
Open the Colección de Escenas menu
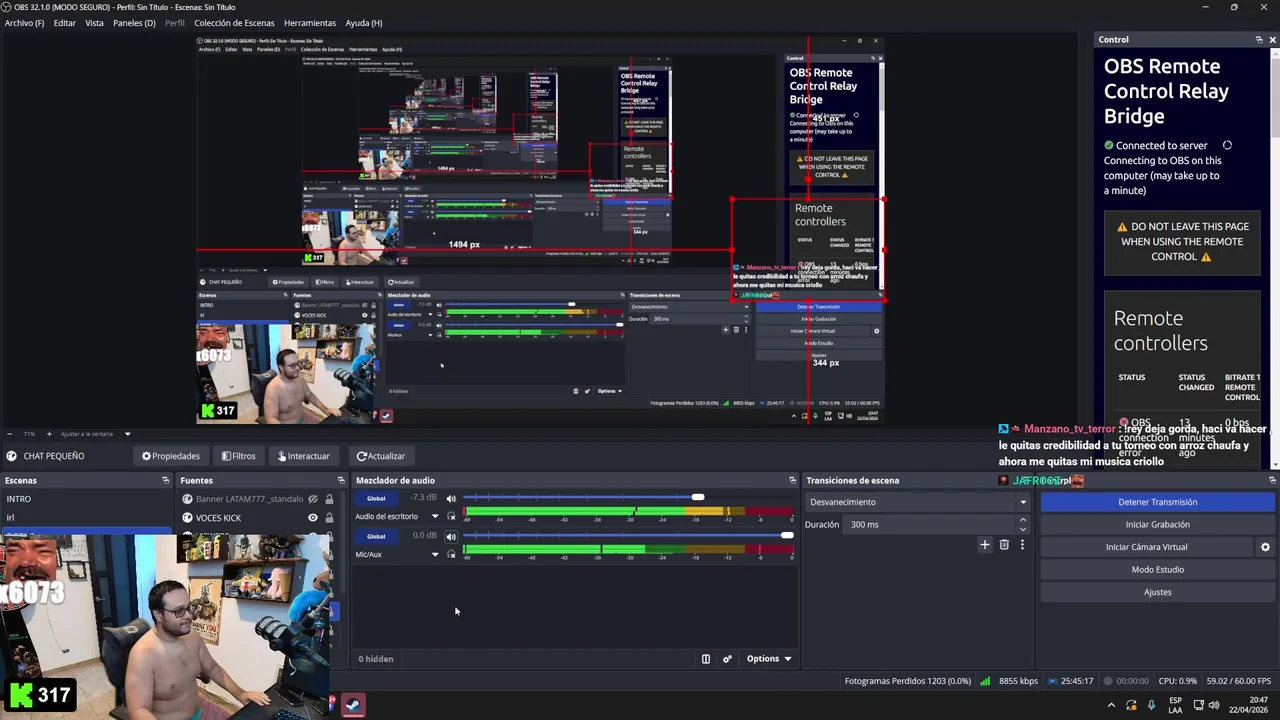234,23
